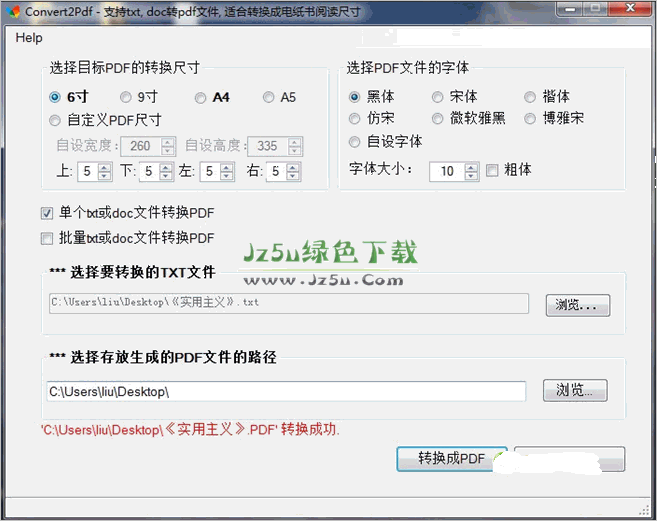Click the red 转换成功 status message
The image size is (657, 521).
[190, 430]
